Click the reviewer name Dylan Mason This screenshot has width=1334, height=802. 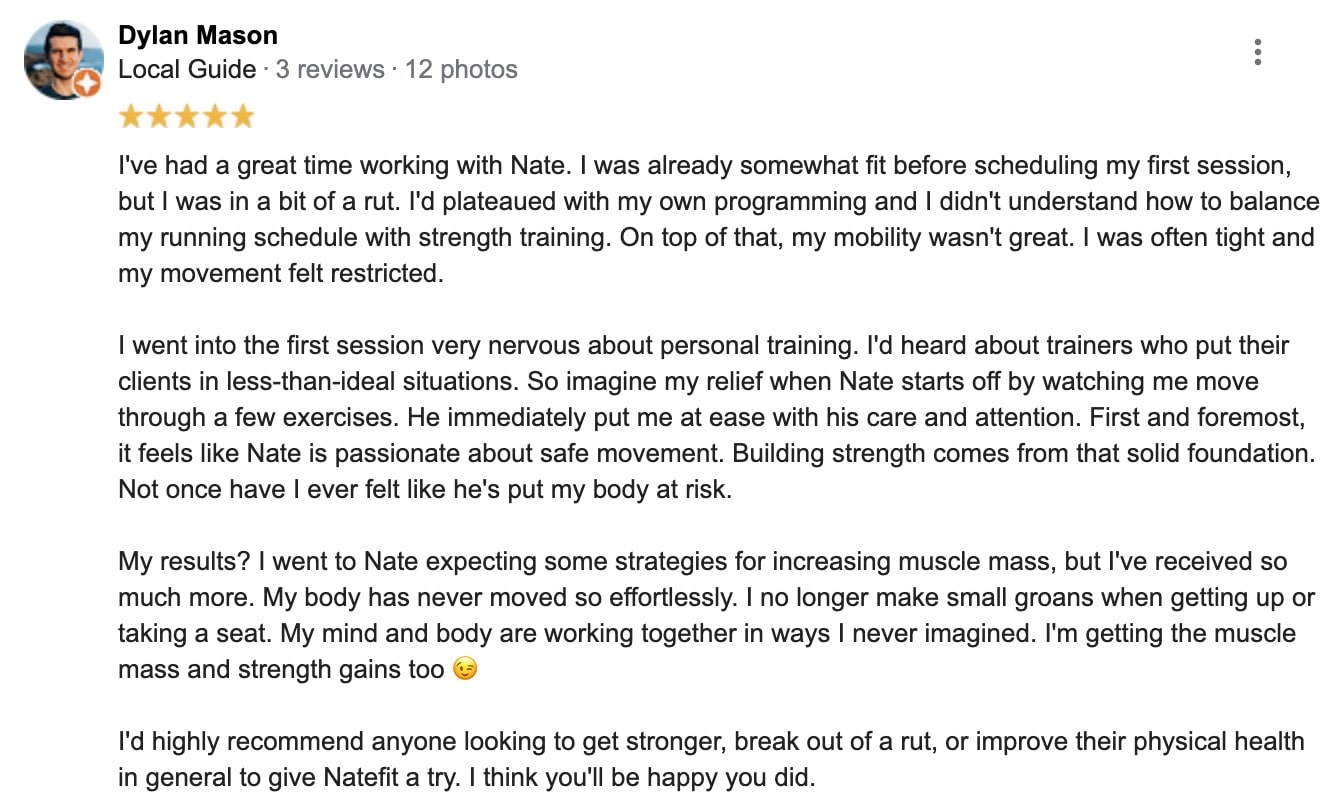(198, 36)
